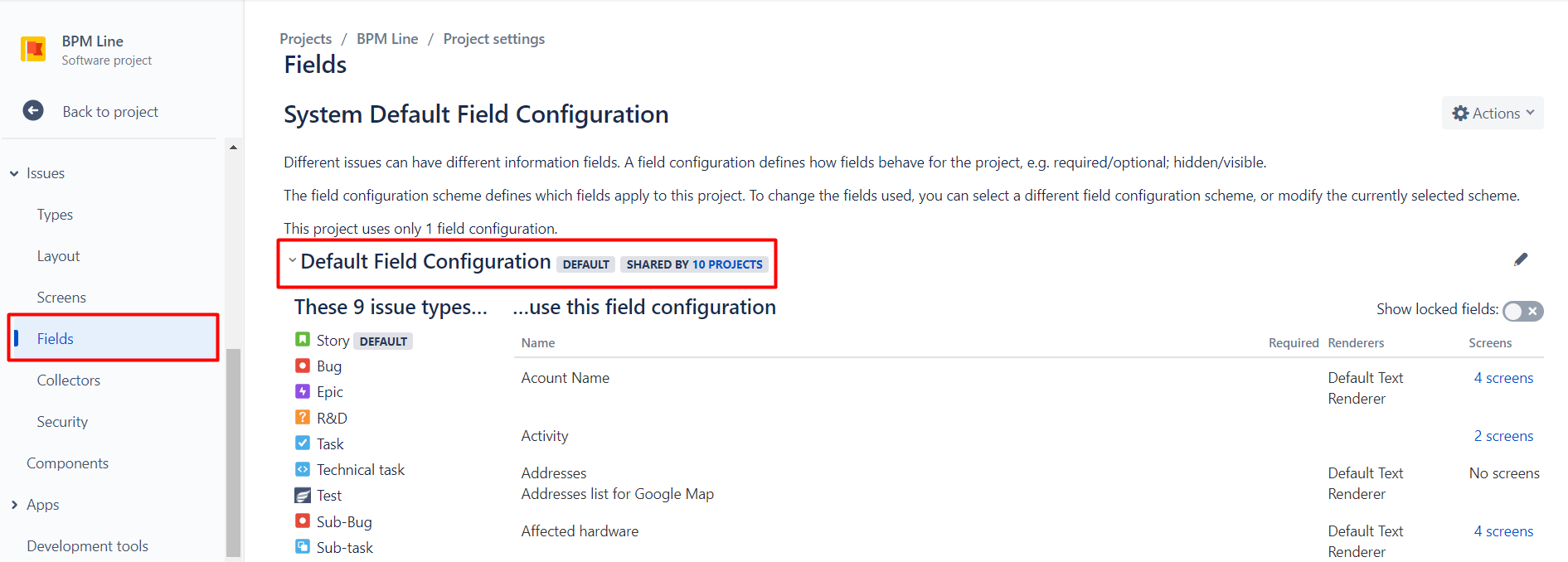
Task: Open the 10 PROJECTS shared link
Action: pyautogui.click(x=726, y=264)
